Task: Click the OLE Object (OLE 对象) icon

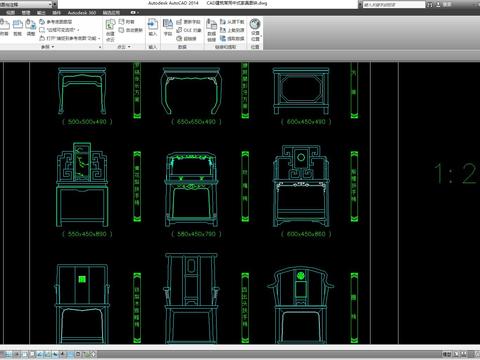Action: (x=189, y=30)
